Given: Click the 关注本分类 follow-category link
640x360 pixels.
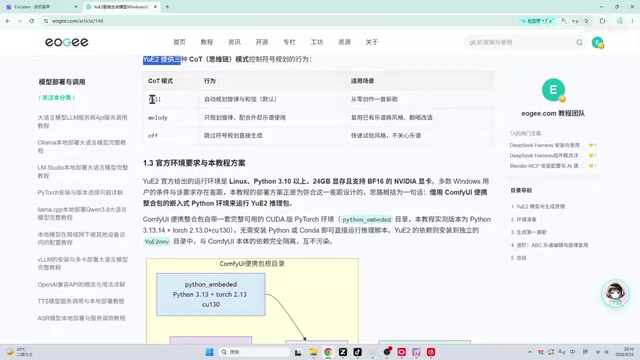Looking at the screenshot, I should (x=57, y=98).
